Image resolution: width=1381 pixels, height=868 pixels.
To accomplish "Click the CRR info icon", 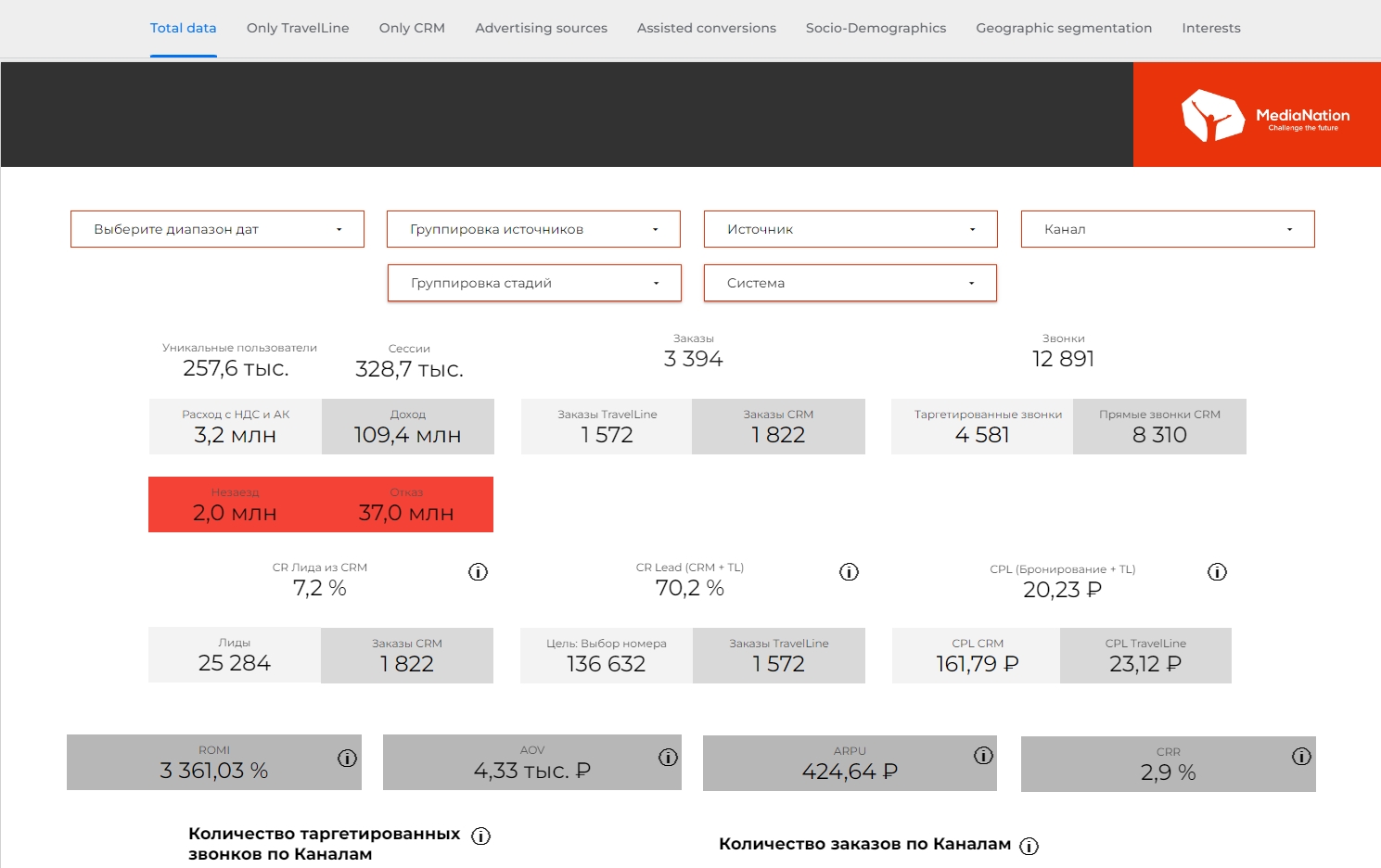I will point(1301,757).
